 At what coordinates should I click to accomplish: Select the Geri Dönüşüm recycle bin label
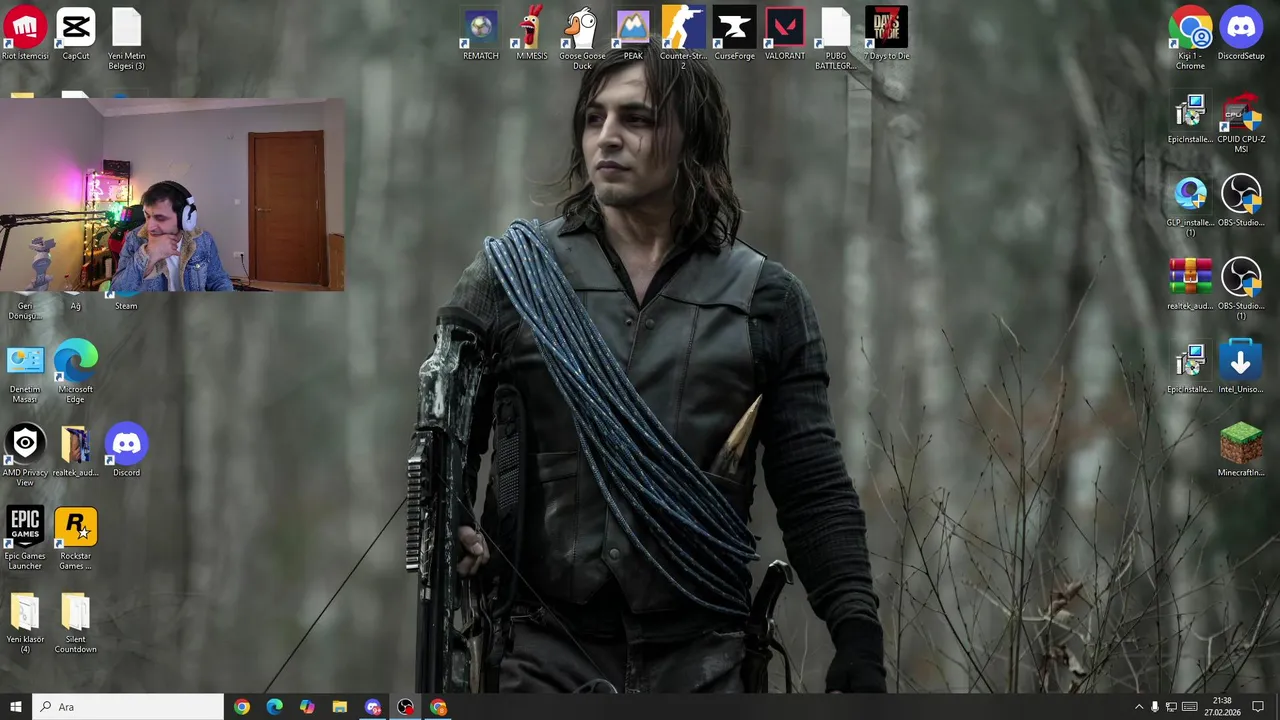[25, 311]
